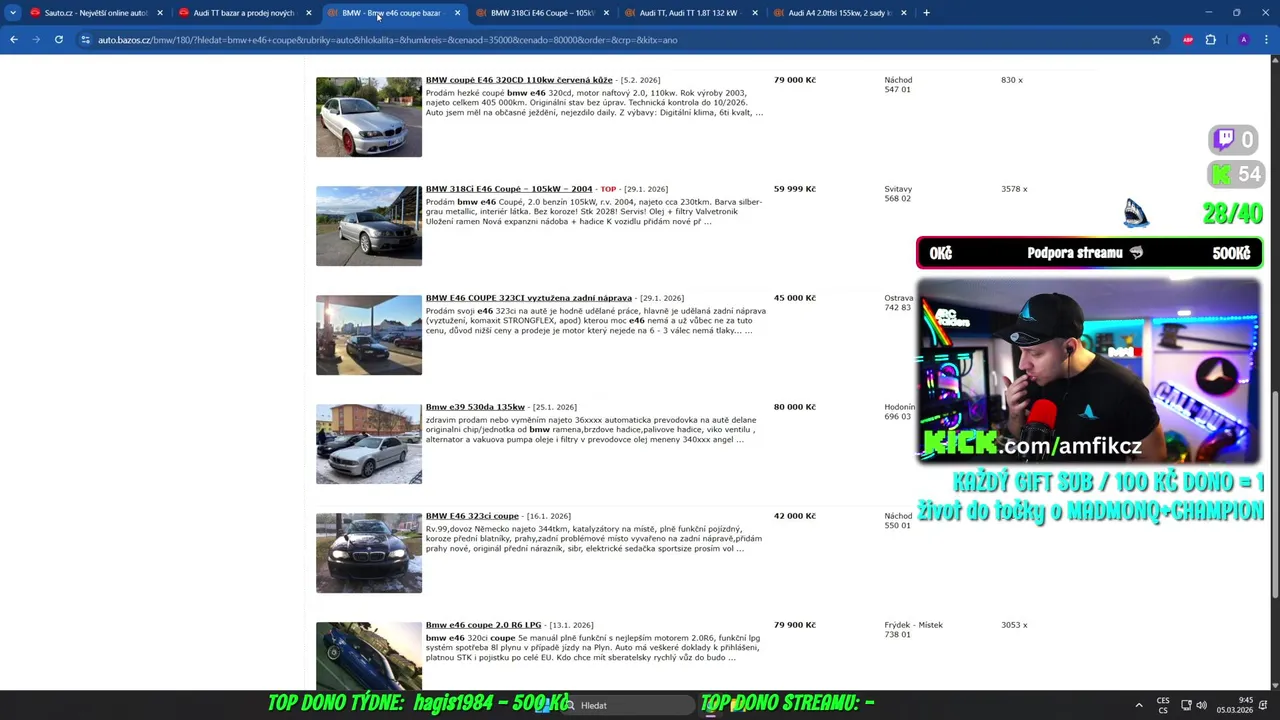1280x720 pixels.
Task: View site information icon in address bar
Action: (86, 40)
